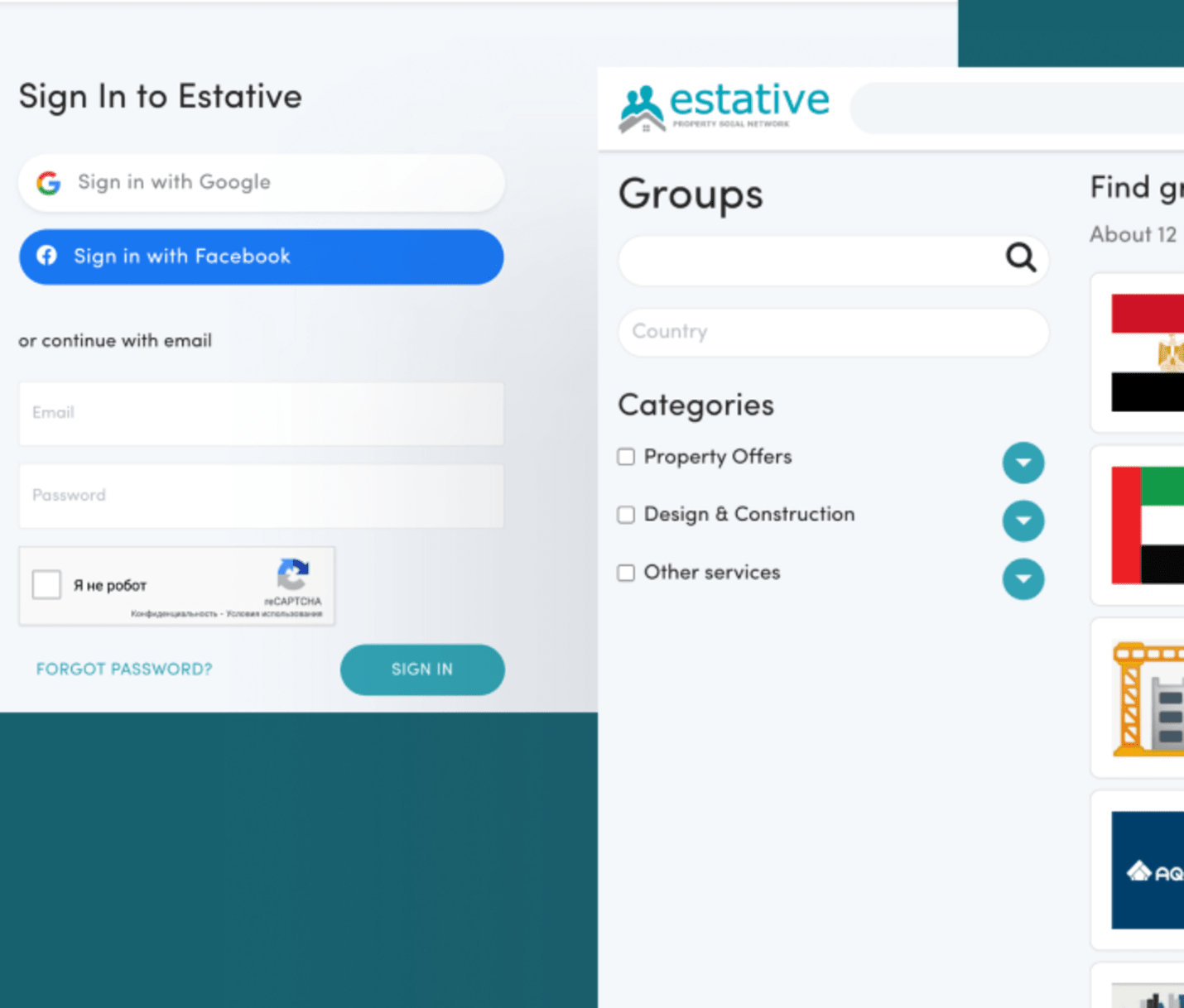1184x1008 pixels.
Task: Click the Other services label
Action: pos(712,573)
